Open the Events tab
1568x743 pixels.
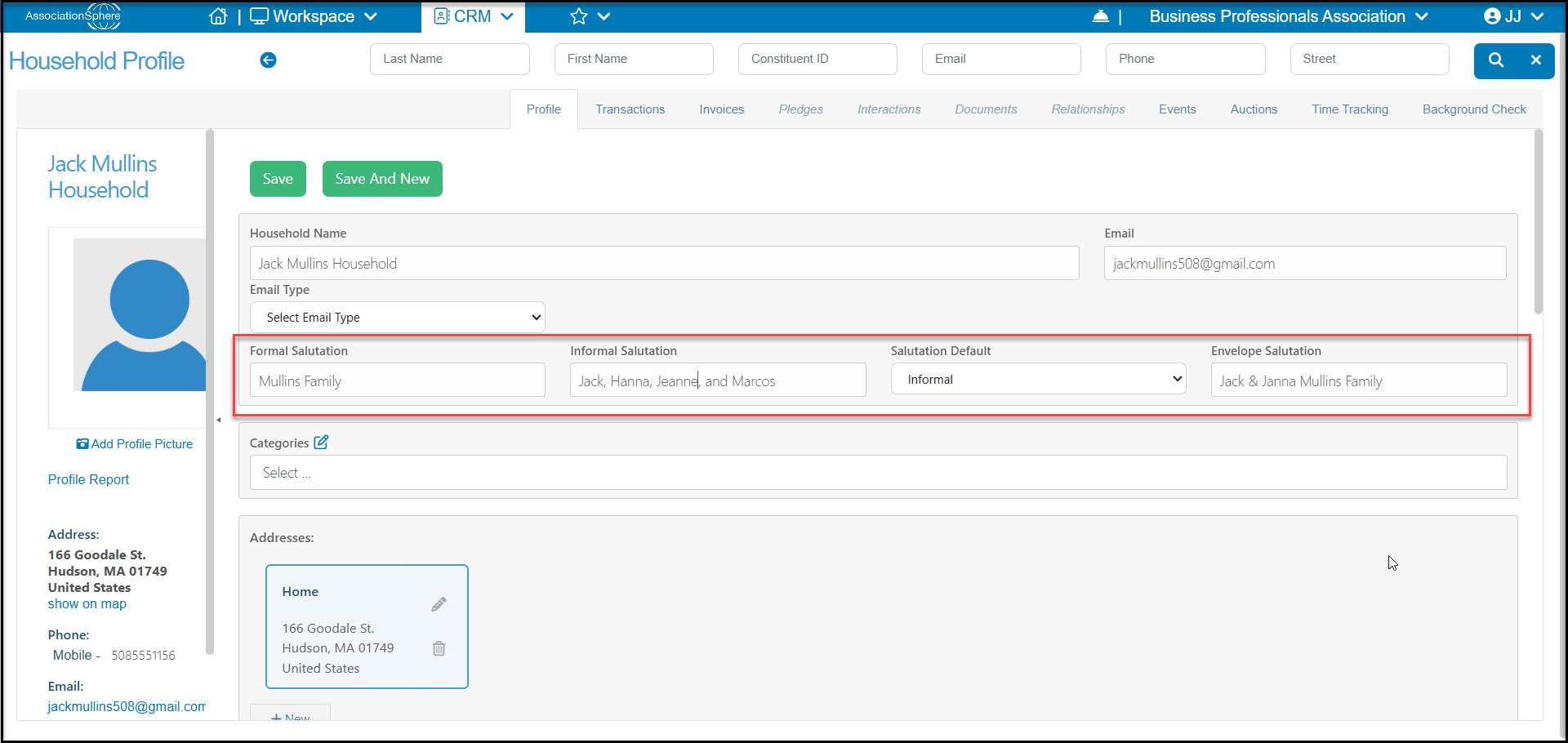click(x=1178, y=109)
